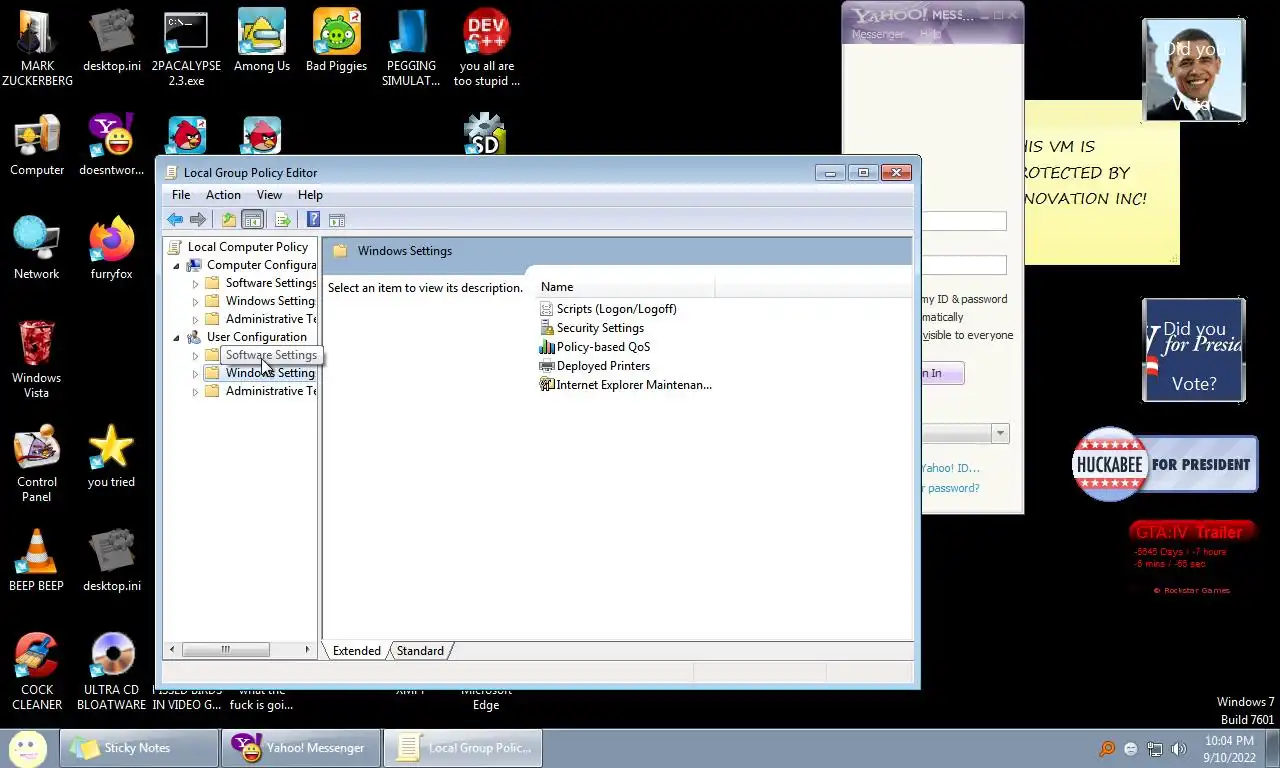The height and width of the screenshot is (768, 1280).
Task: Expand Software Settings under Computer Configuration
Action: (196, 284)
